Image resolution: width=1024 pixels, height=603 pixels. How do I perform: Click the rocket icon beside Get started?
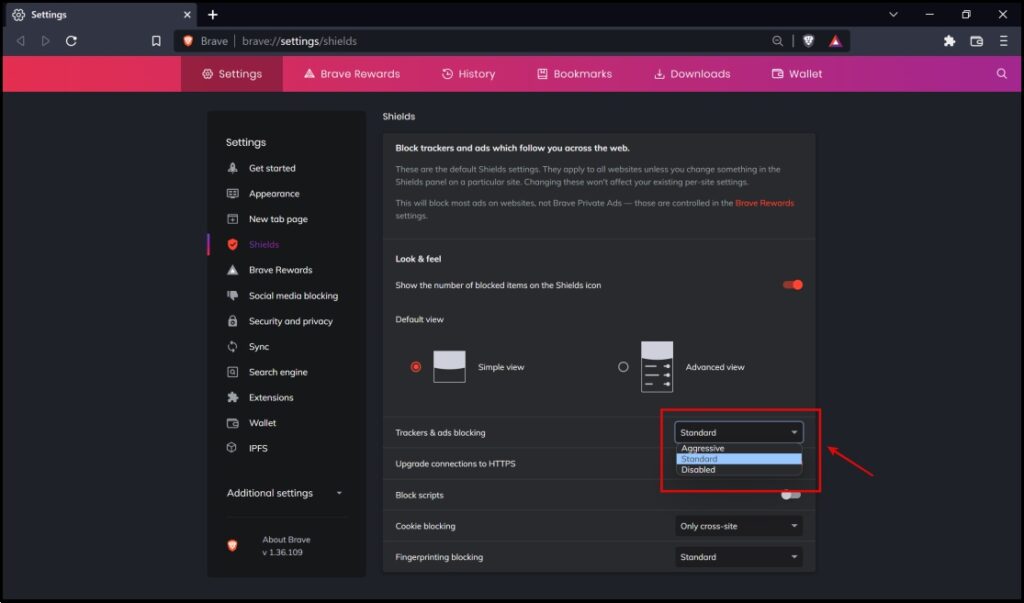232,168
